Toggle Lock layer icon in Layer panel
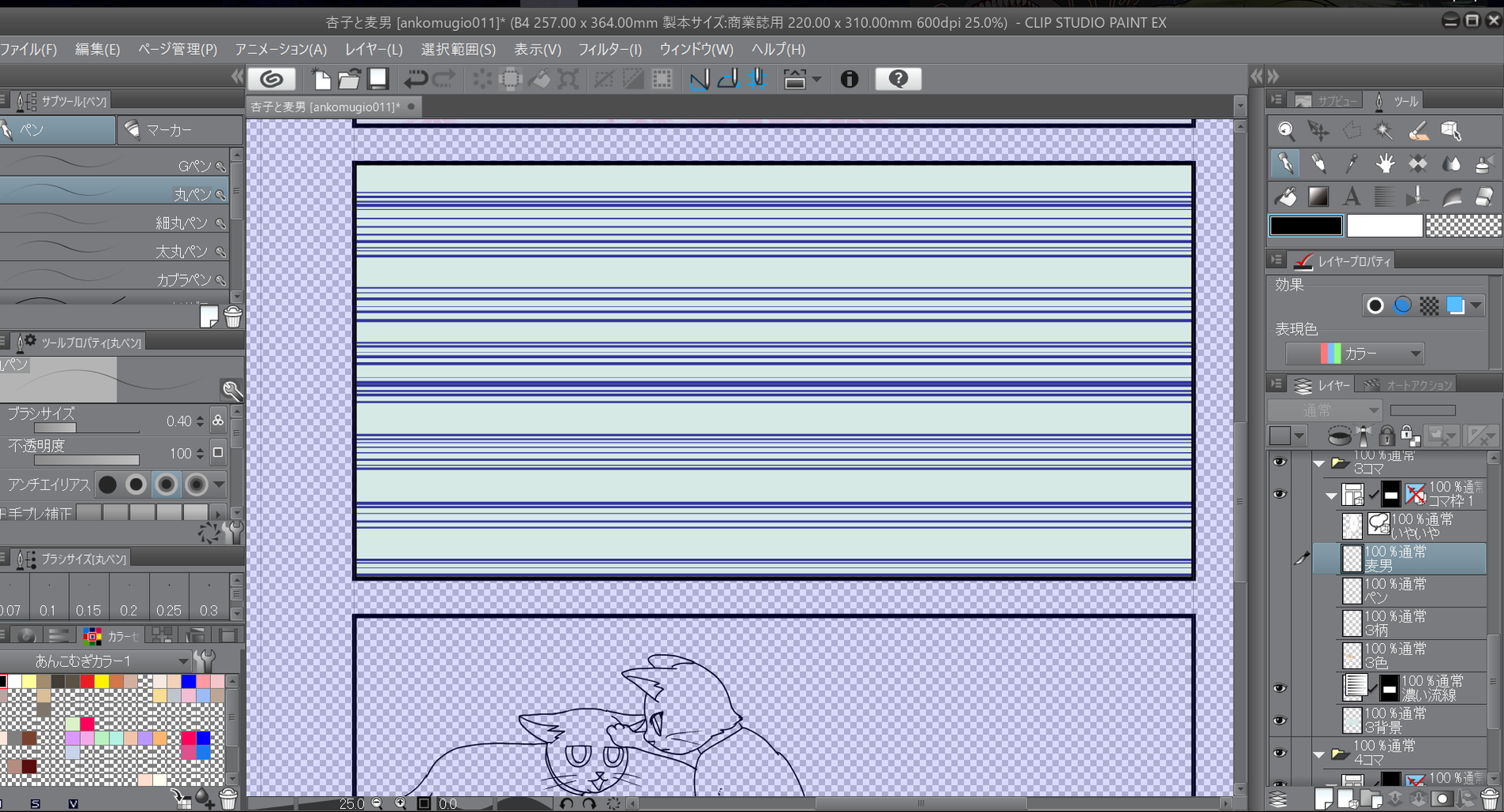 tap(1387, 435)
